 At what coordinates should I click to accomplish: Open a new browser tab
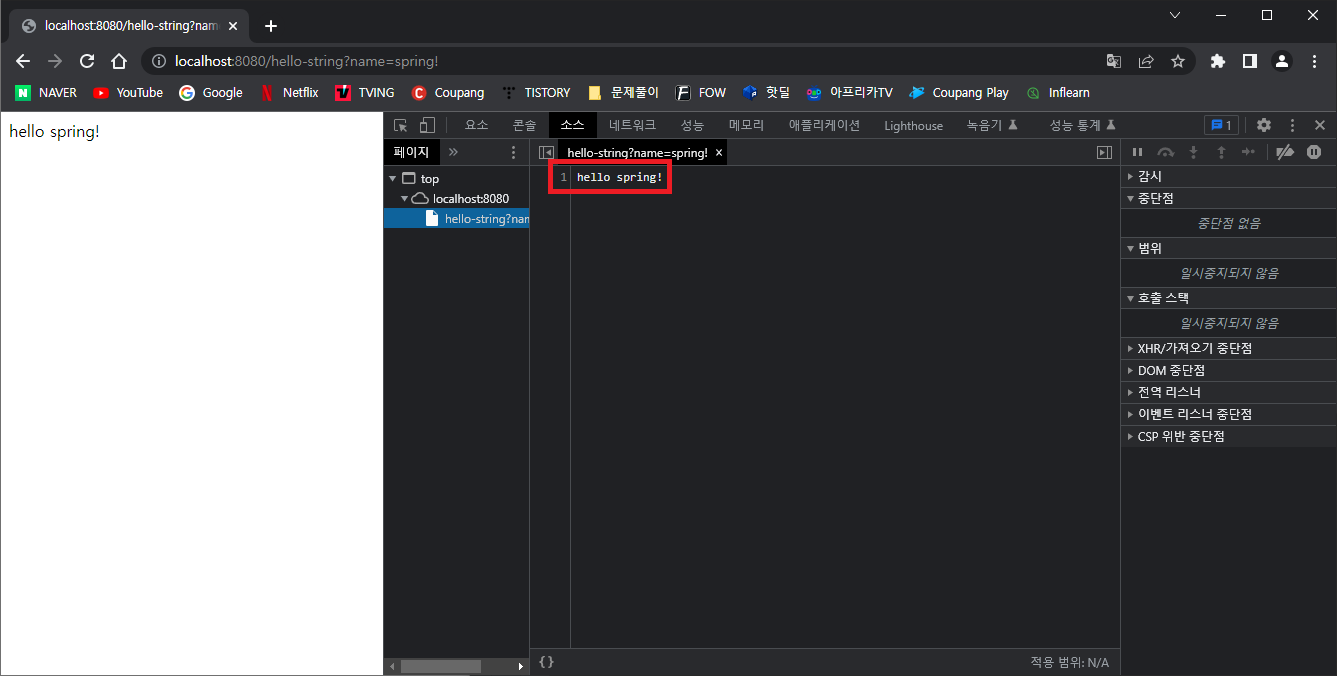click(x=270, y=26)
